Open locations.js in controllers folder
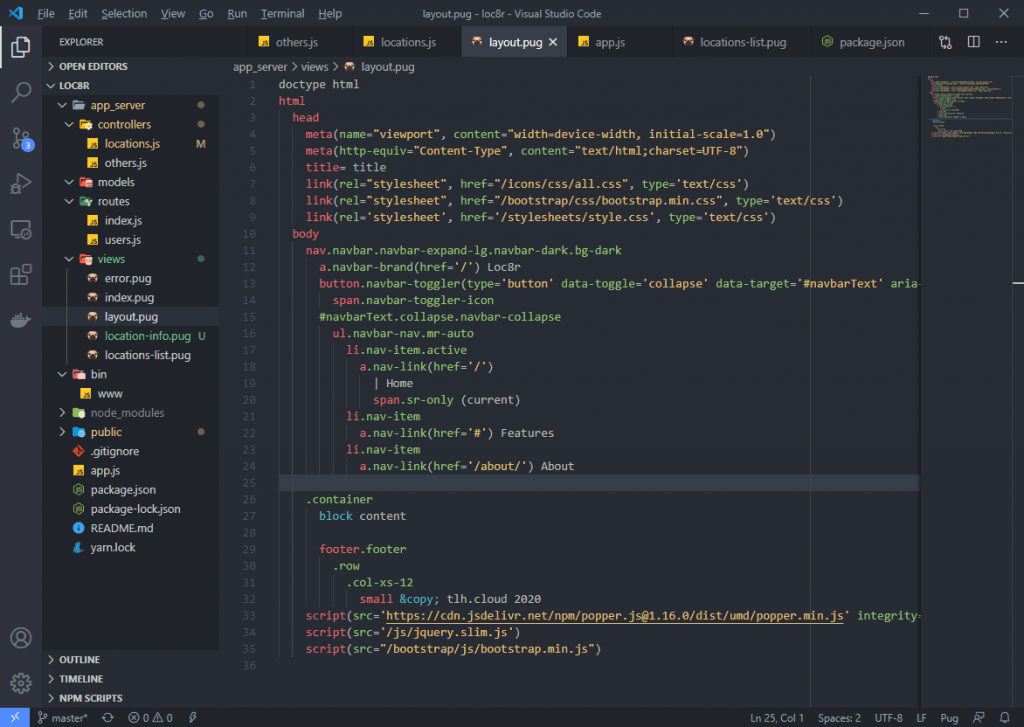 pos(132,144)
